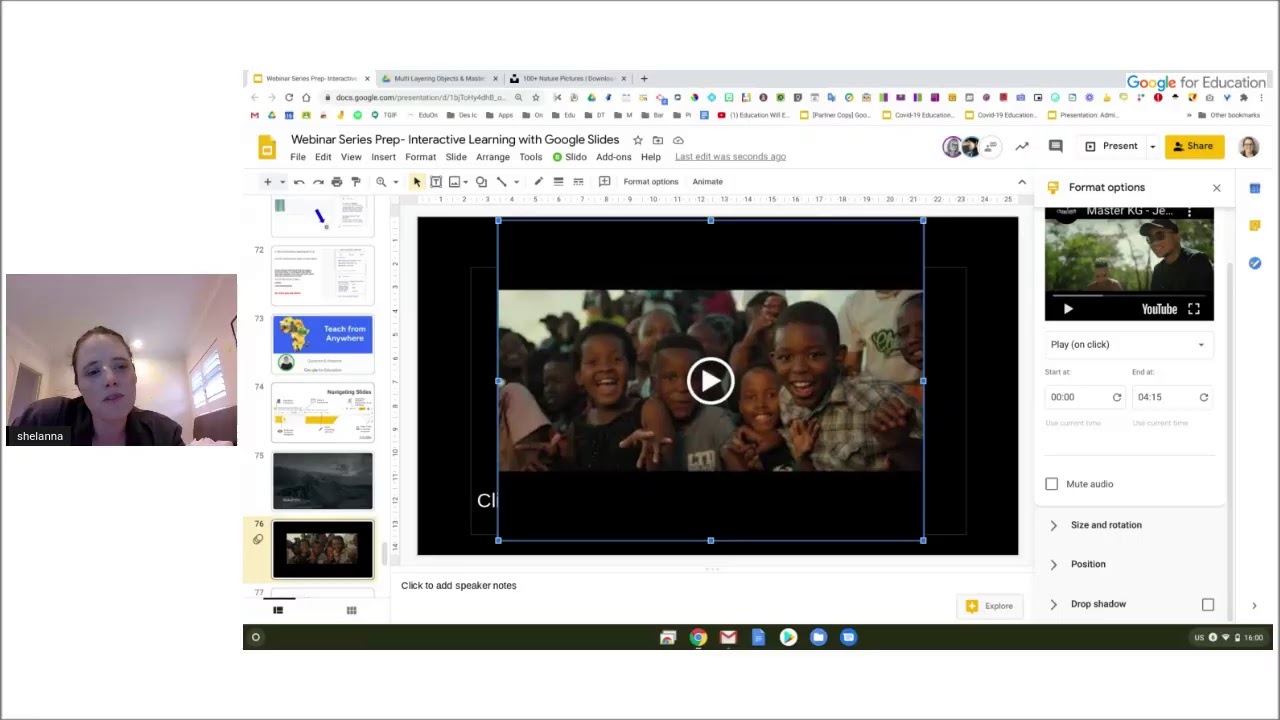Switch to filmstrip view icon
Screen dimensions: 1280x720
click(278, 610)
